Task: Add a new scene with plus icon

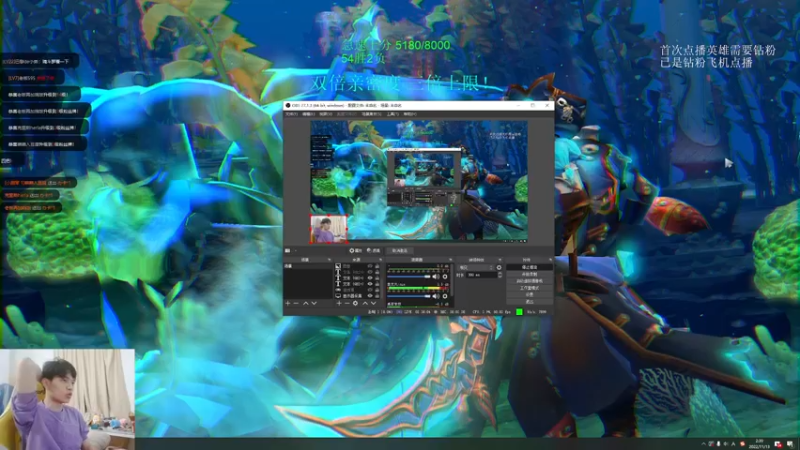Action: click(x=288, y=304)
